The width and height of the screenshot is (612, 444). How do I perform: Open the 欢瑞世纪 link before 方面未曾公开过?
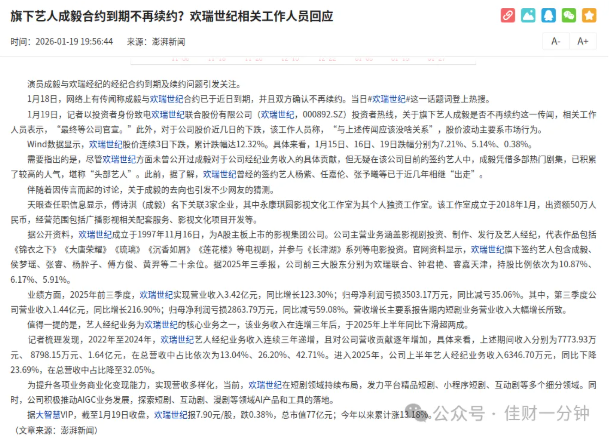point(119,159)
